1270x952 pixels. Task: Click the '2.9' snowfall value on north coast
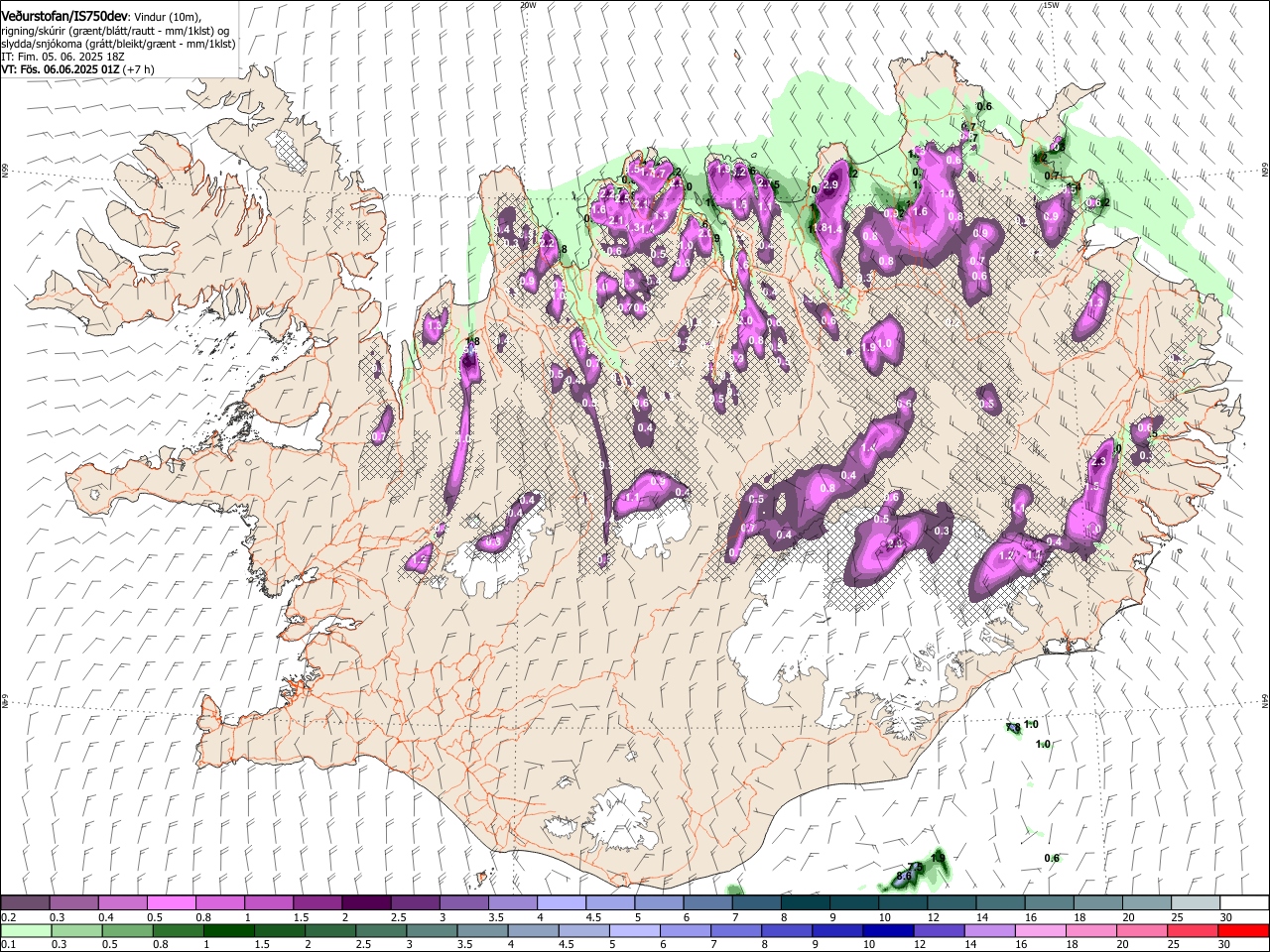(831, 184)
